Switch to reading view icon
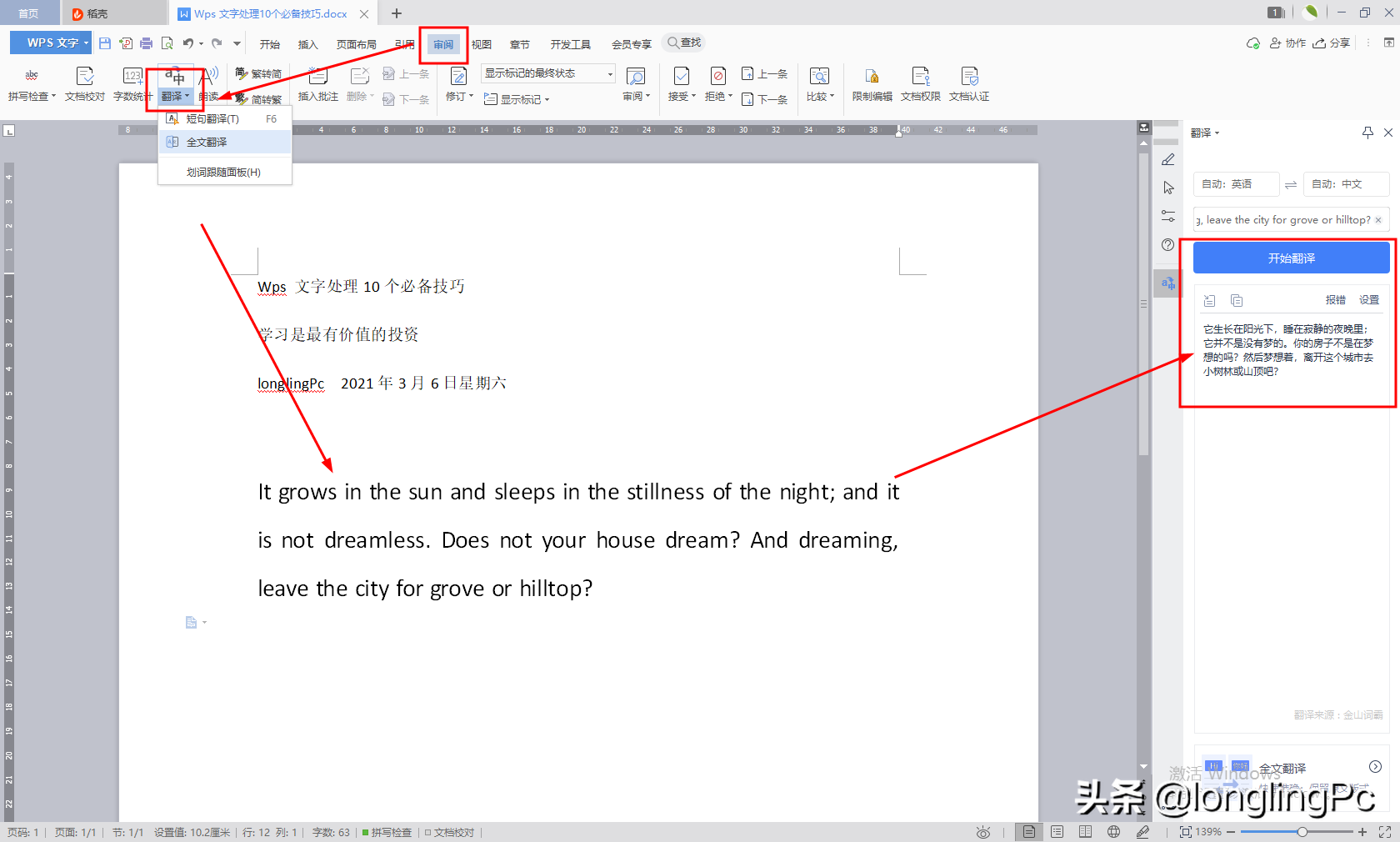The width and height of the screenshot is (1400, 842). coord(1085,832)
